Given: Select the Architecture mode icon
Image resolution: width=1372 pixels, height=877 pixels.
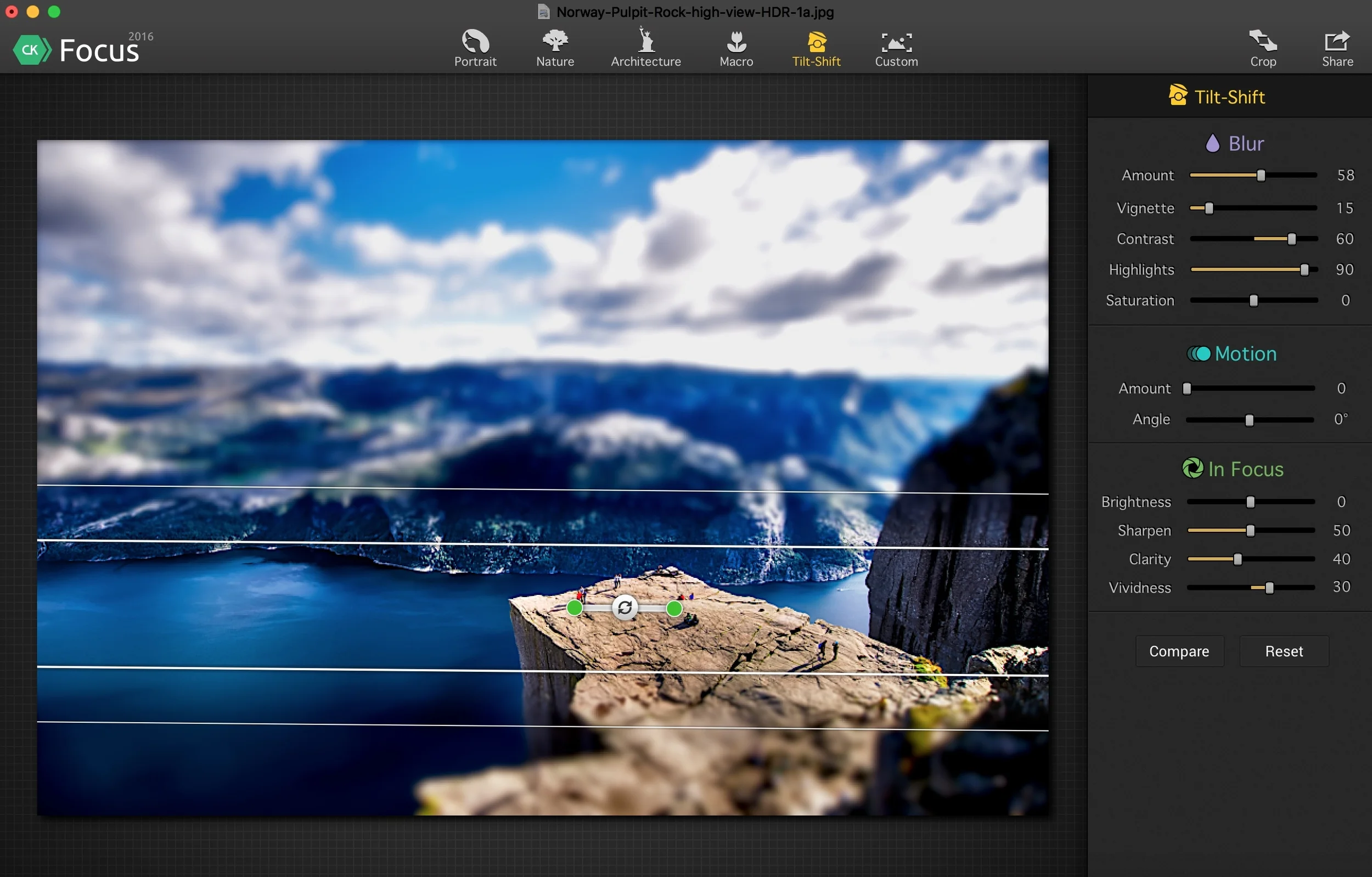Looking at the screenshot, I should pos(645,40).
